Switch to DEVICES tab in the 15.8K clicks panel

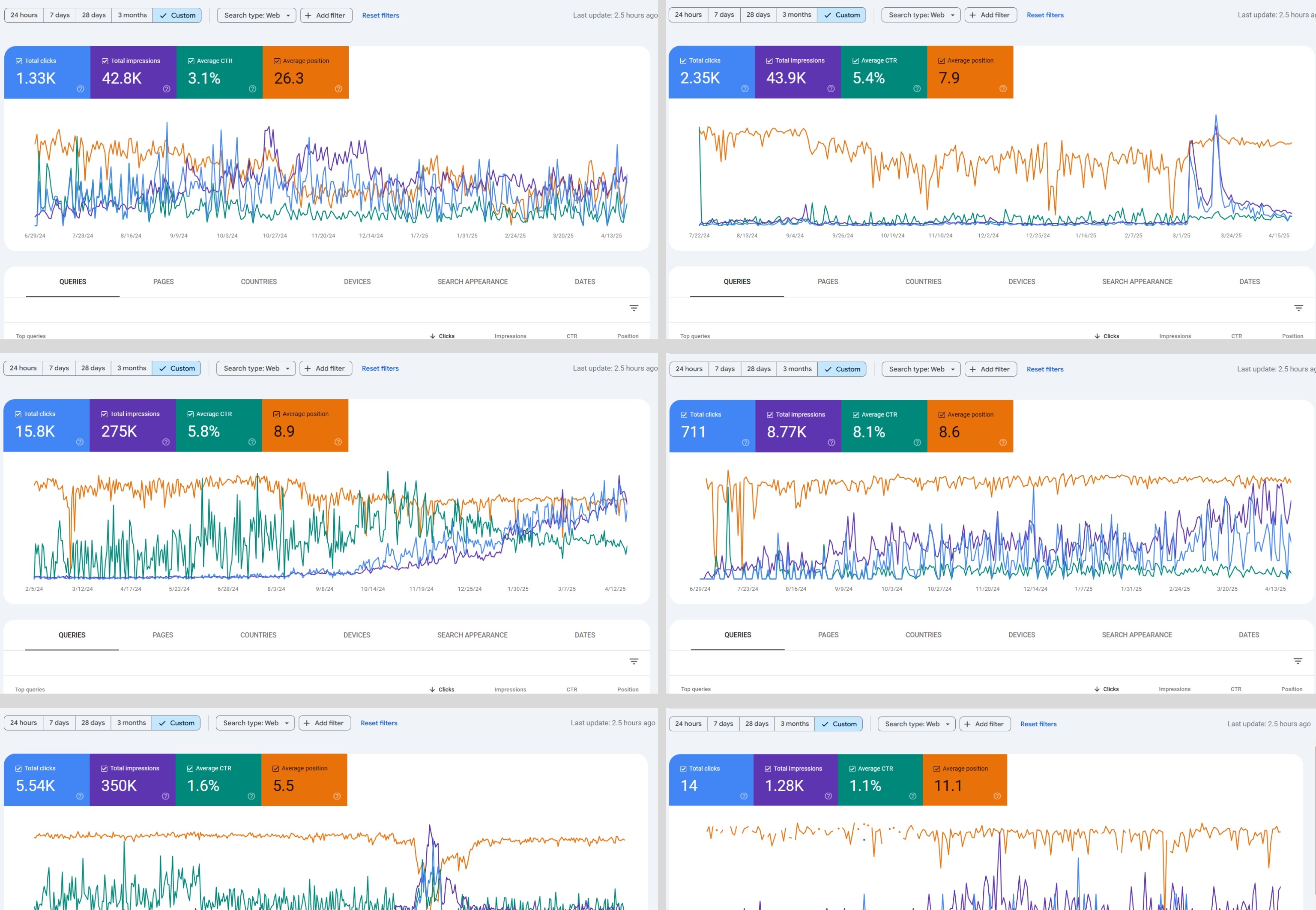(357, 635)
